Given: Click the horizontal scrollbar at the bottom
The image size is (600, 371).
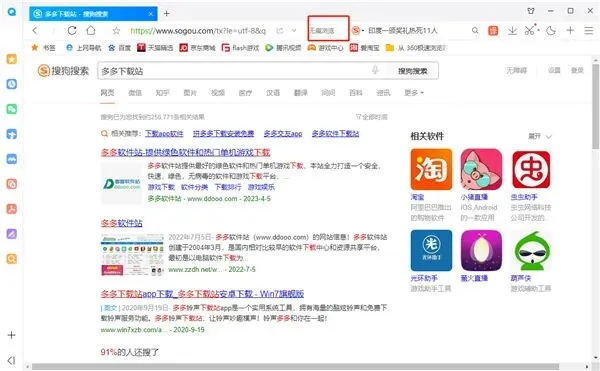Looking at the screenshot, I should pyautogui.click(x=295, y=366).
